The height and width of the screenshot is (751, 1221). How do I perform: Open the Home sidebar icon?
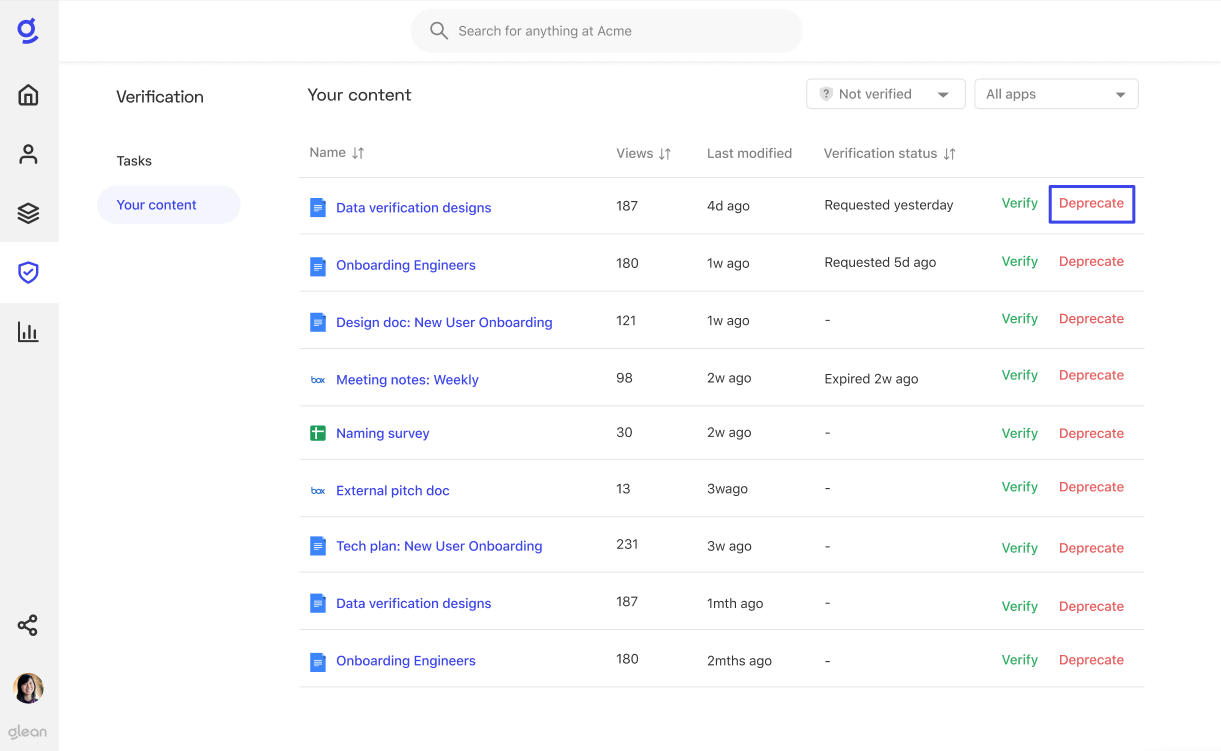(28, 94)
